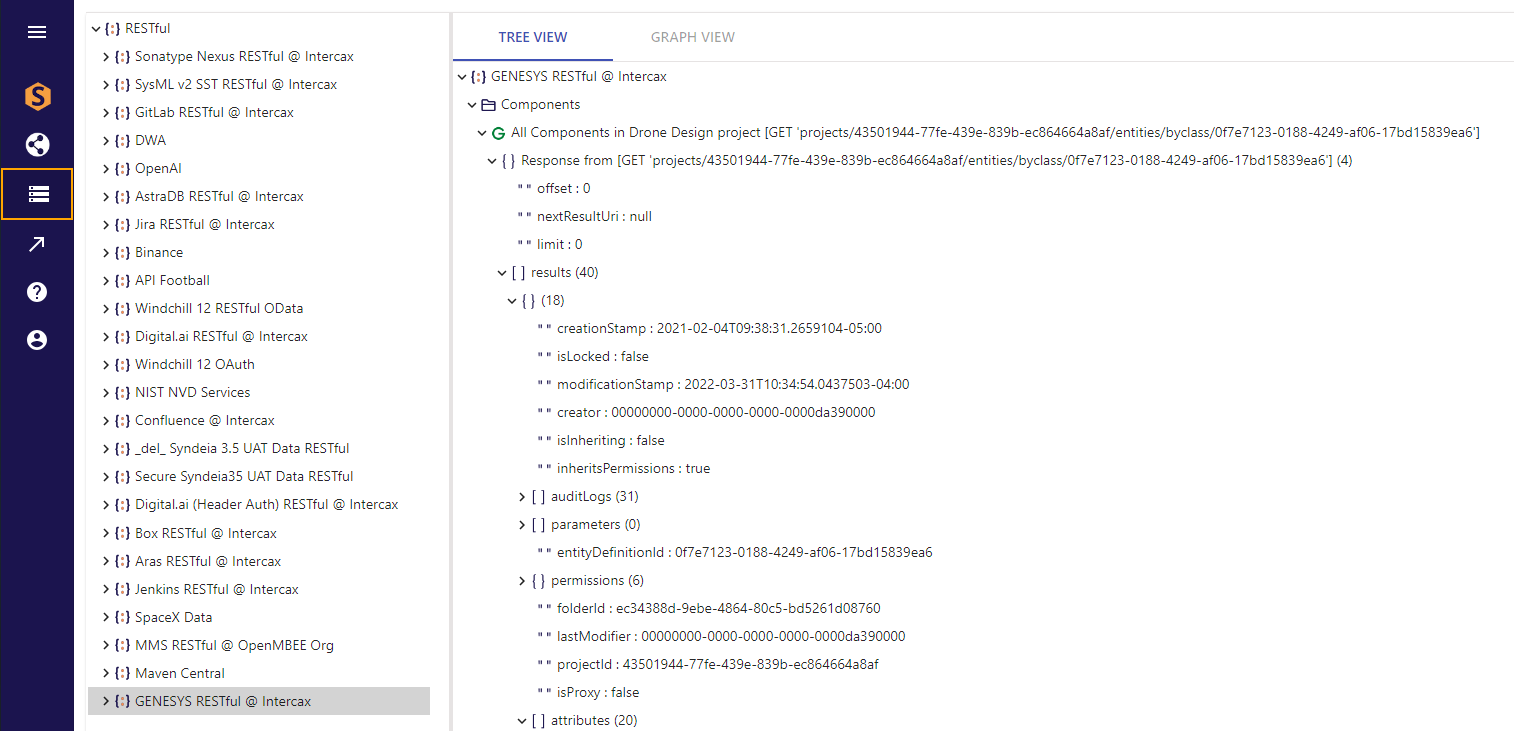Switch to the Graph View tab
Image resolution: width=1514 pixels, height=731 pixels.
click(693, 37)
